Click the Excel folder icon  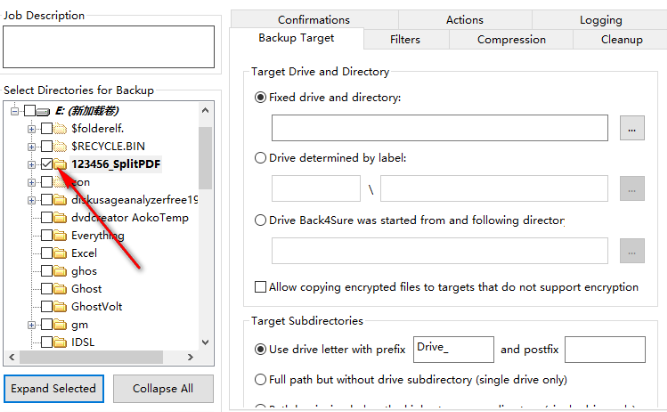61,254
